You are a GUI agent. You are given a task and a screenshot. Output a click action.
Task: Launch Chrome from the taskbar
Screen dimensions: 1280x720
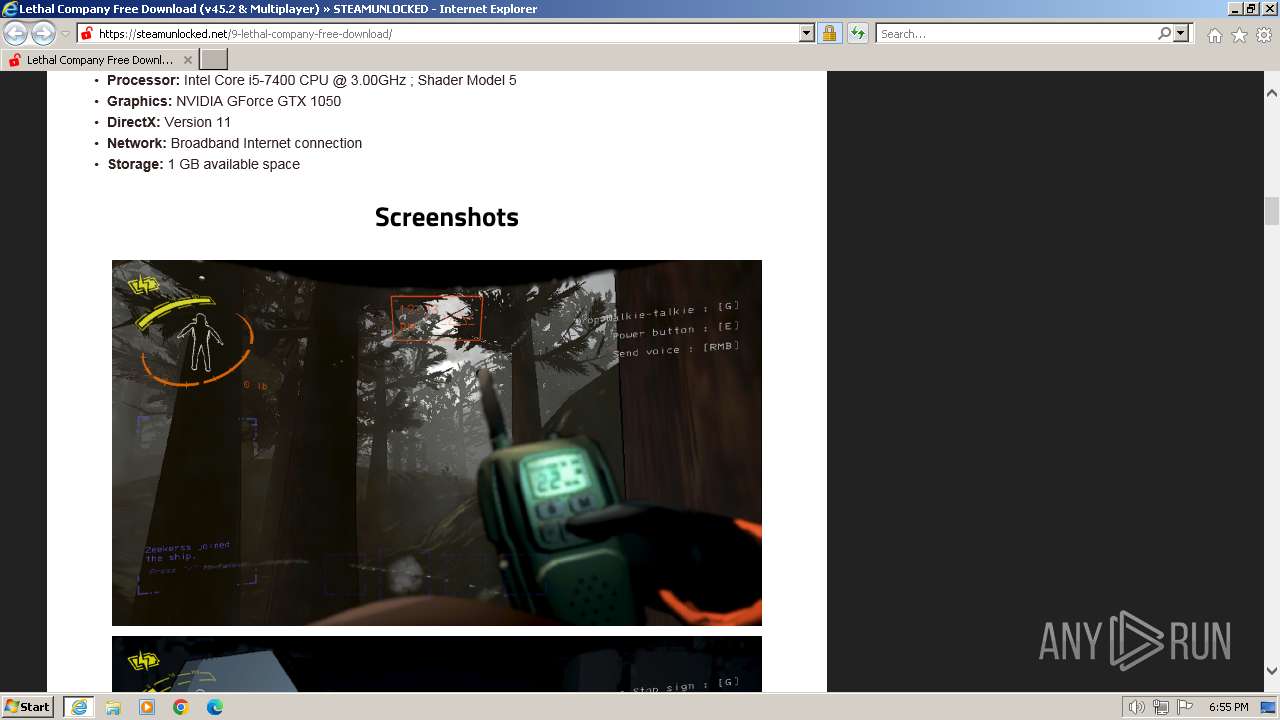pos(181,707)
